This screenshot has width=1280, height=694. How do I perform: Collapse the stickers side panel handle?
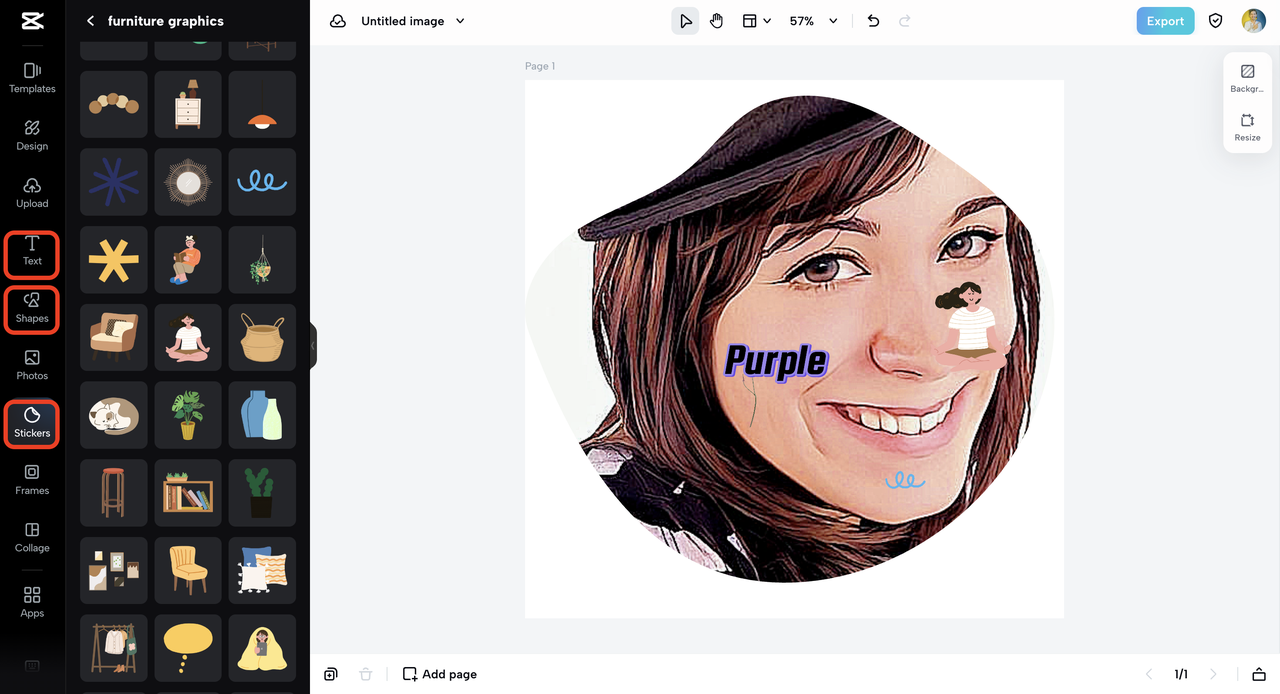click(x=313, y=346)
